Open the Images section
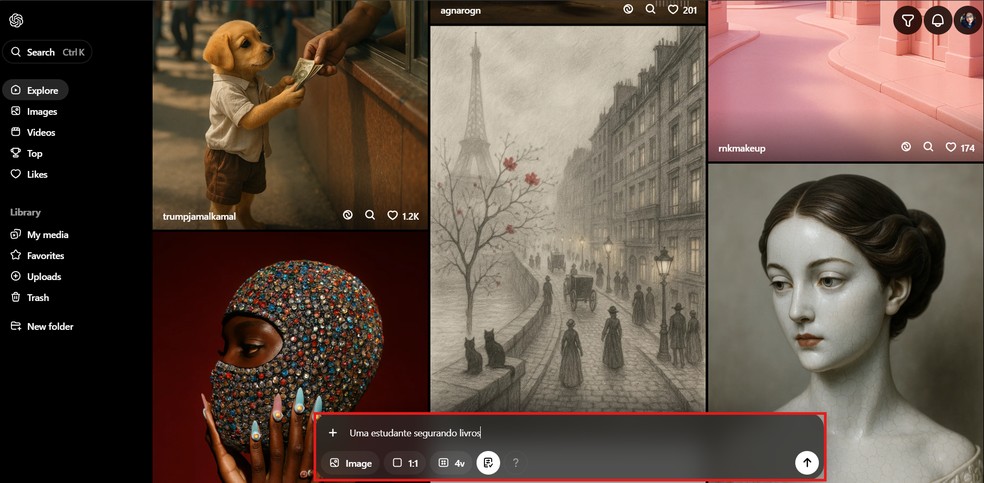The width and height of the screenshot is (984, 483). [34, 112]
